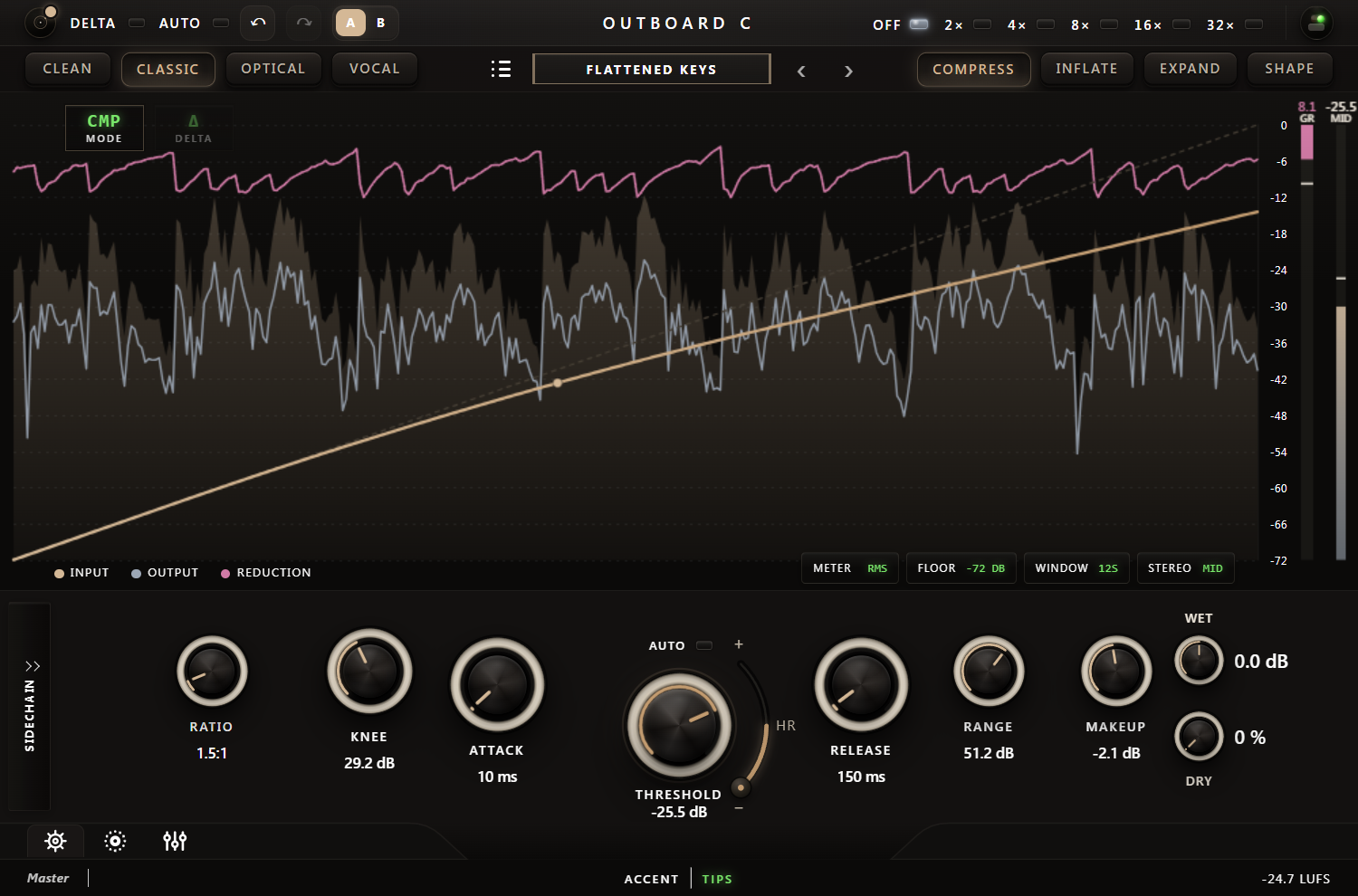Toggle the Delta switch in the header

(137, 23)
